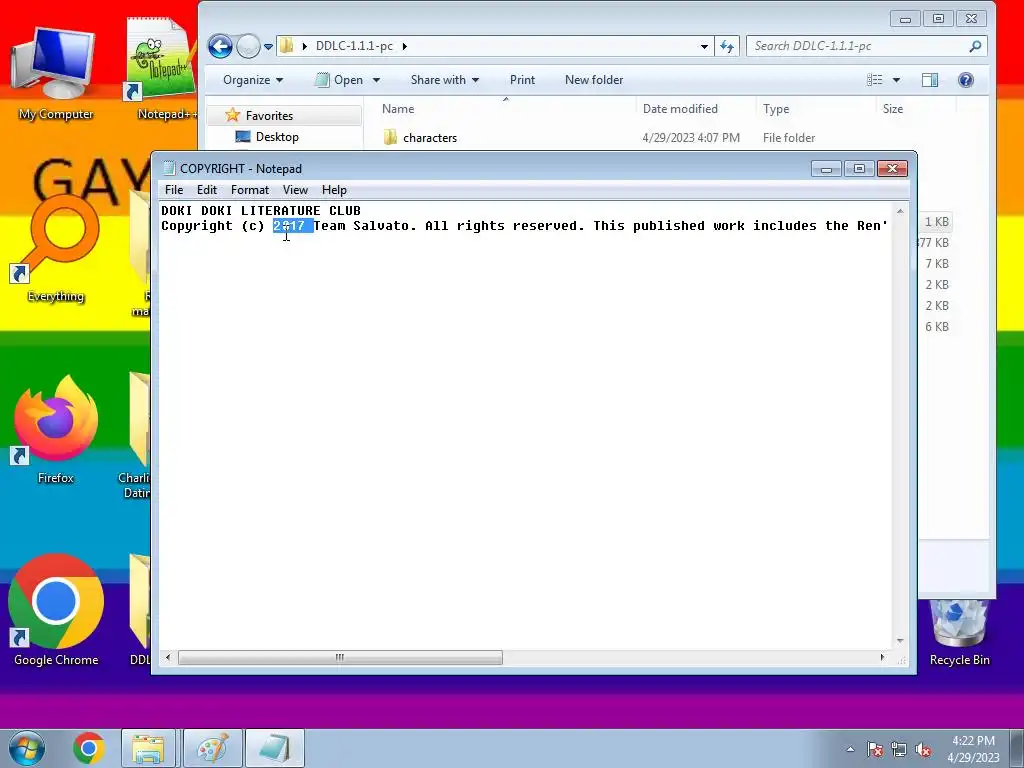Click the Explorer Refresh button
The width and height of the screenshot is (1024, 768).
(726, 46)
